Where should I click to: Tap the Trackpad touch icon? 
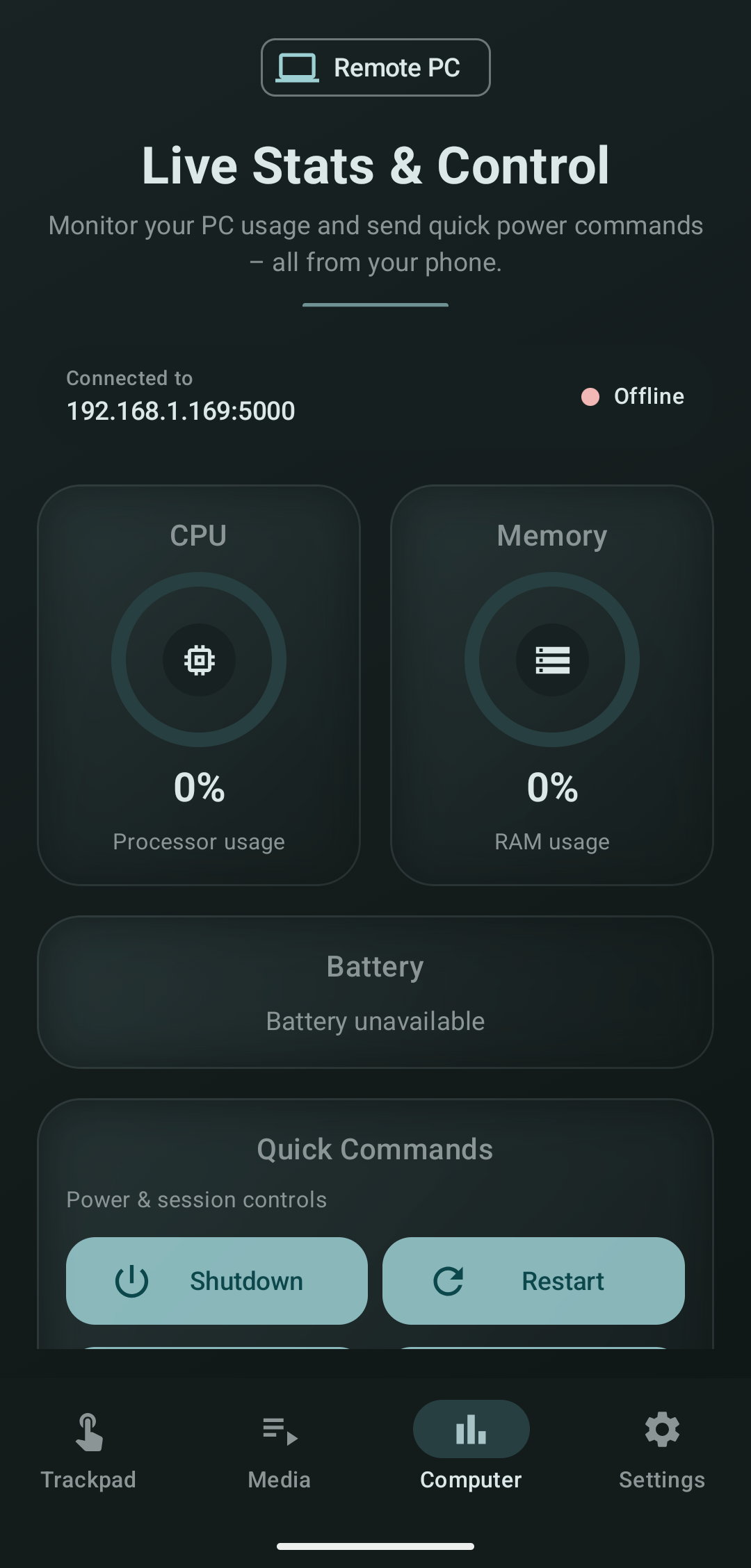[89, 1432]
